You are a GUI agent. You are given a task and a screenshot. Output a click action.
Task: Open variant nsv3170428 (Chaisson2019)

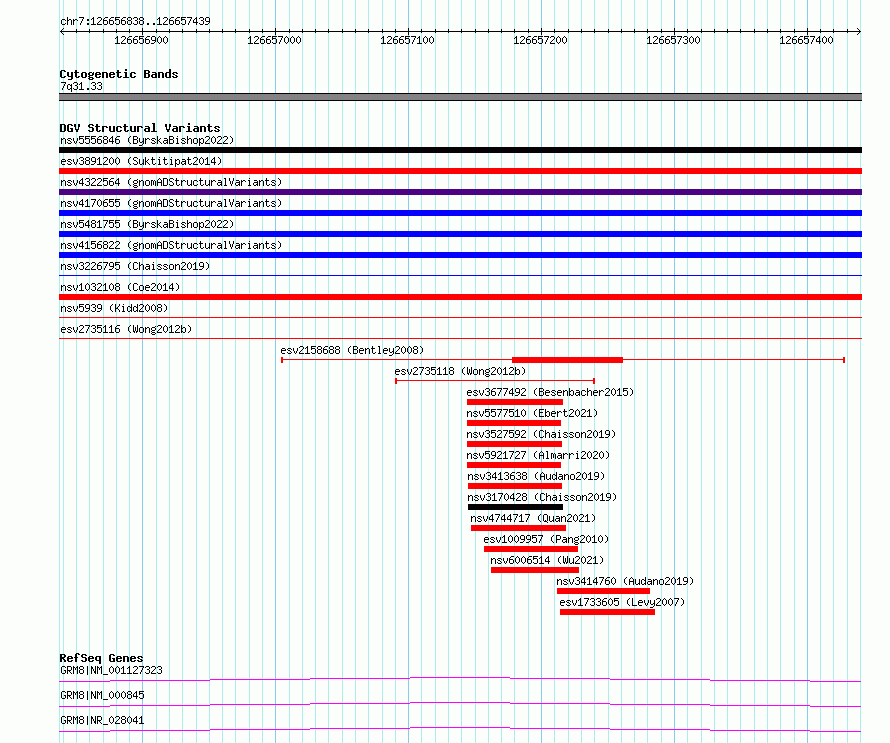(x=542, y=497)
